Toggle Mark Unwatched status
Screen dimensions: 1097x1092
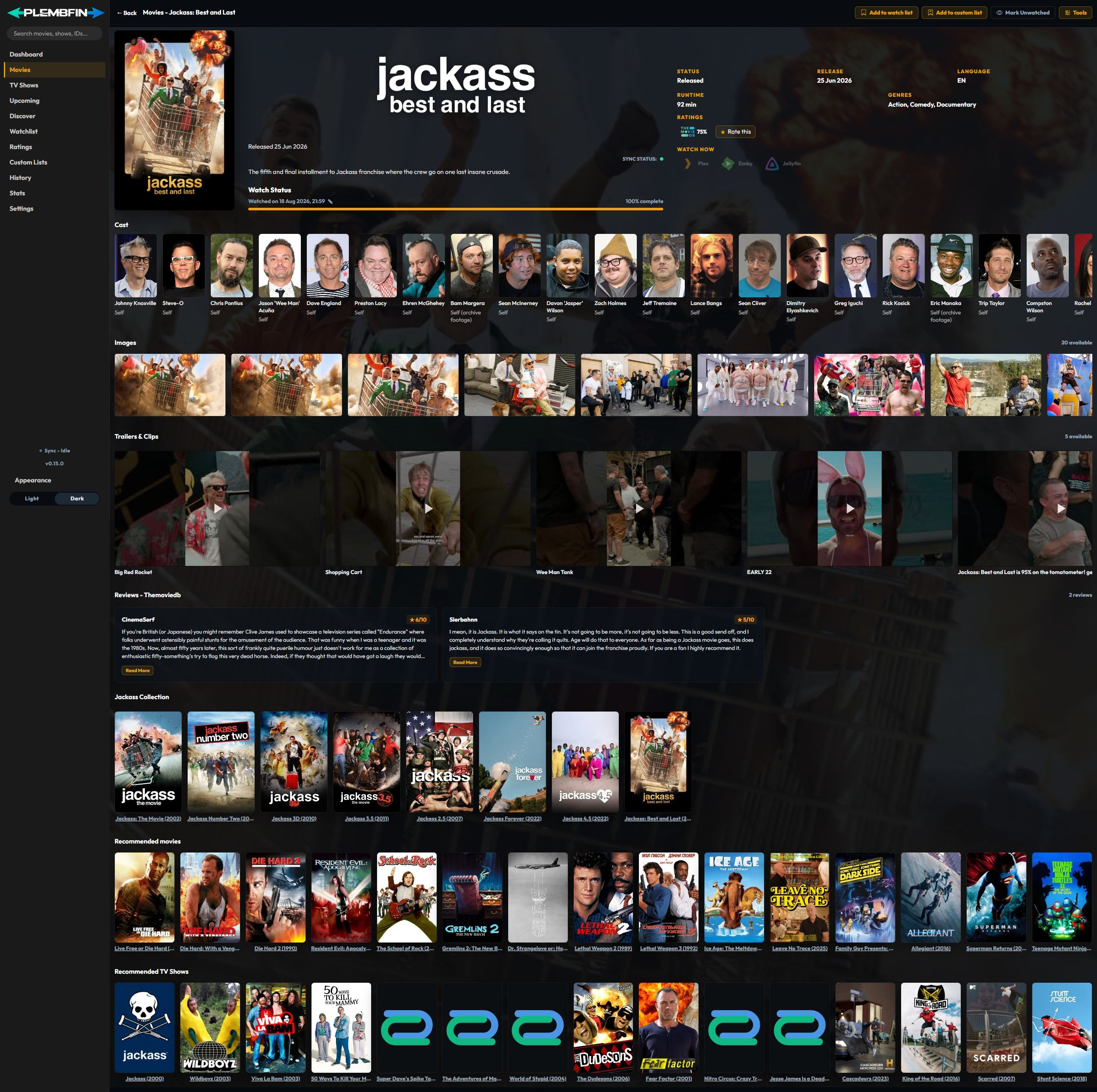pyautogui.click(x=1022, y=12)
